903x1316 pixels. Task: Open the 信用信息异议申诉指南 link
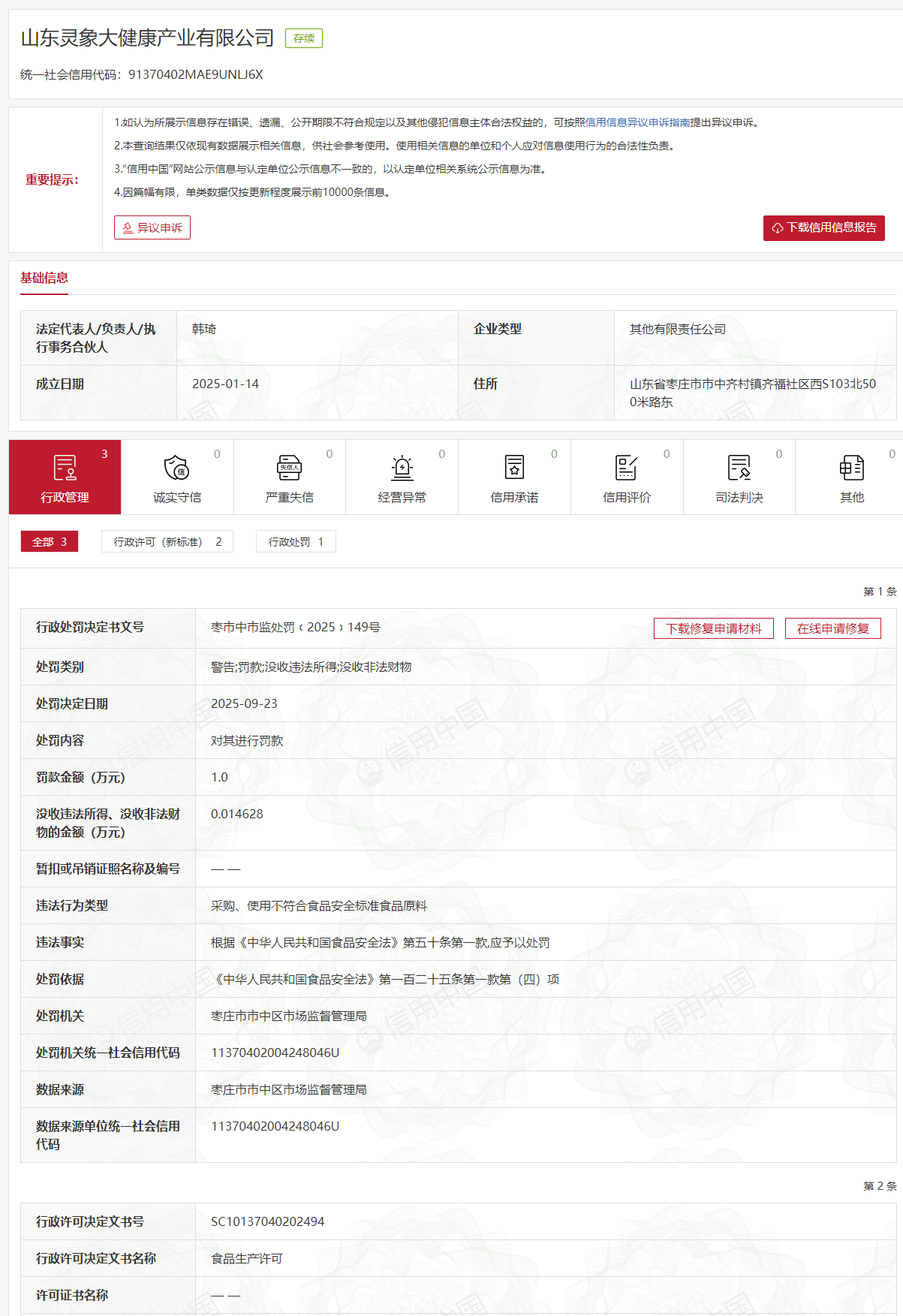click(x=637, y=122)
